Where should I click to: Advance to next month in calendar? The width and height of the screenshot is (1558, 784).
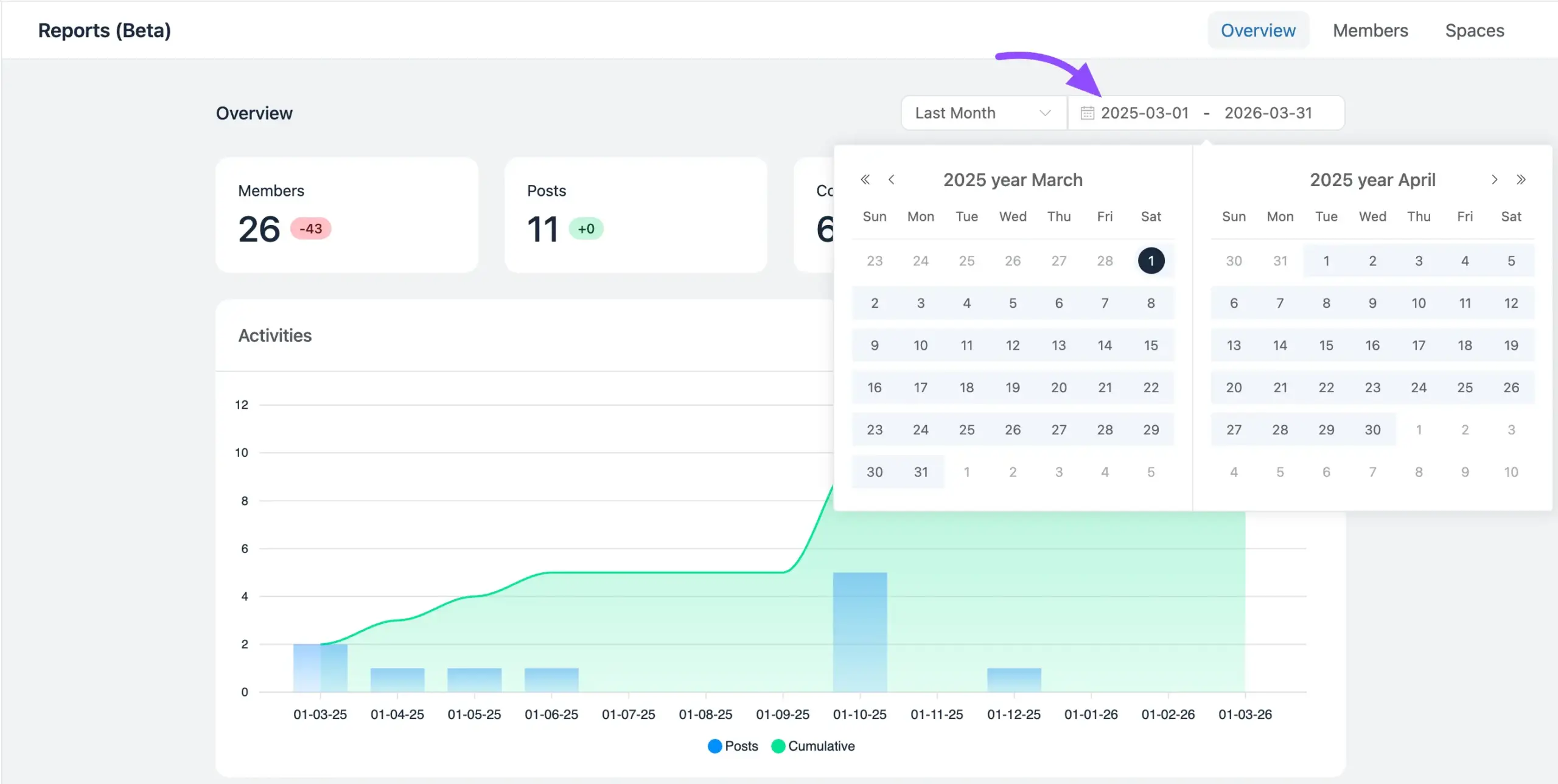coord(1494,179)
